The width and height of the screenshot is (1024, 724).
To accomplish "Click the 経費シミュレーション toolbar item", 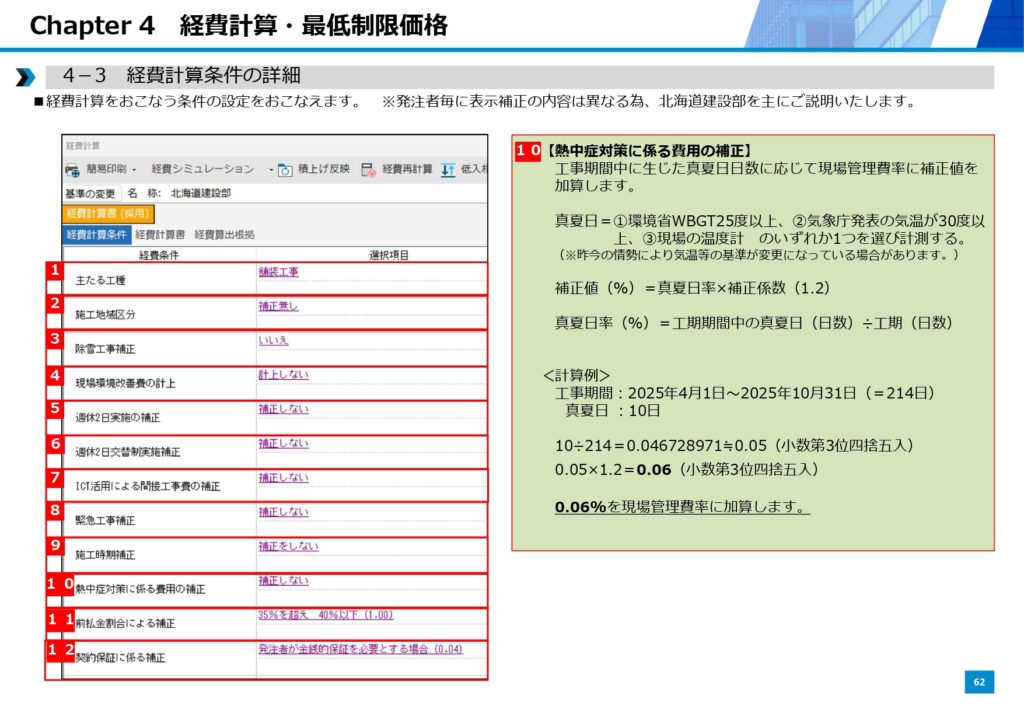I will click(202, 170).
